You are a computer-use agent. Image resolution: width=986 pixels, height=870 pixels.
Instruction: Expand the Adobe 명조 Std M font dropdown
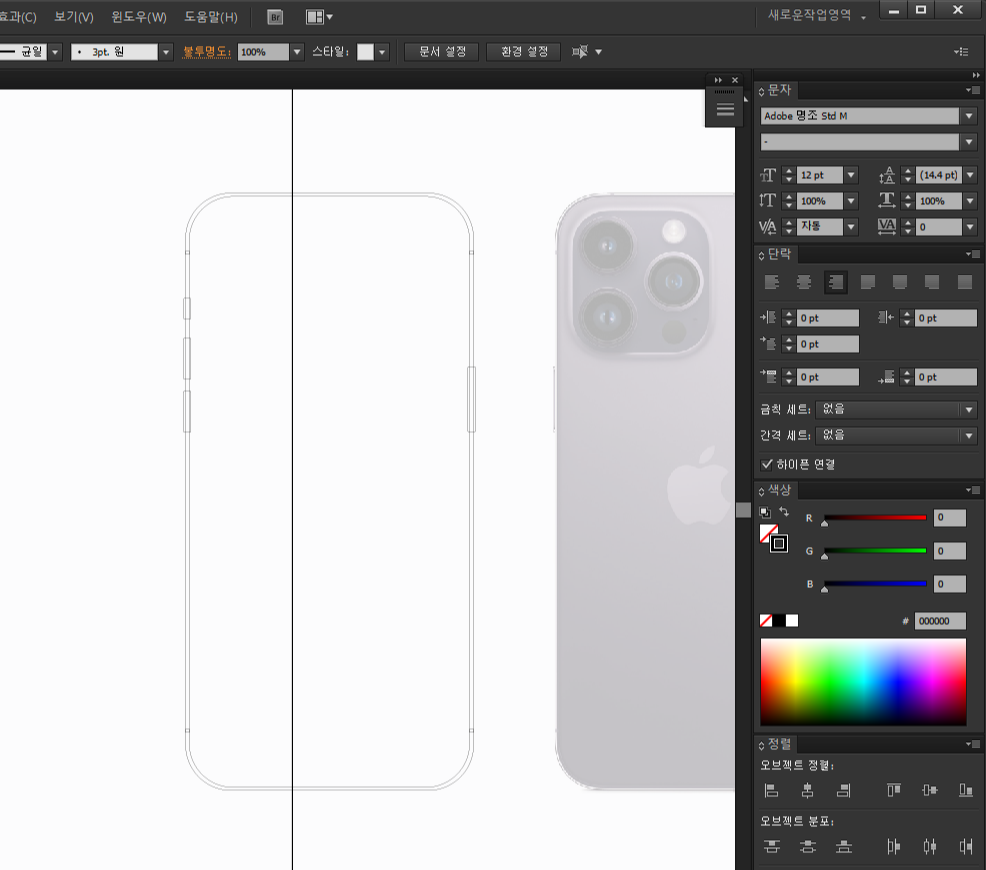tap(969, 116)
